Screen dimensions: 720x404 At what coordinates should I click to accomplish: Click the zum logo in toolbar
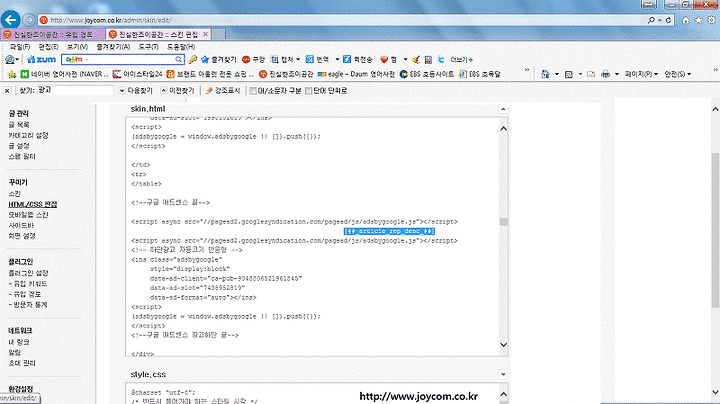pyautogui.click(x=41, y=59)
